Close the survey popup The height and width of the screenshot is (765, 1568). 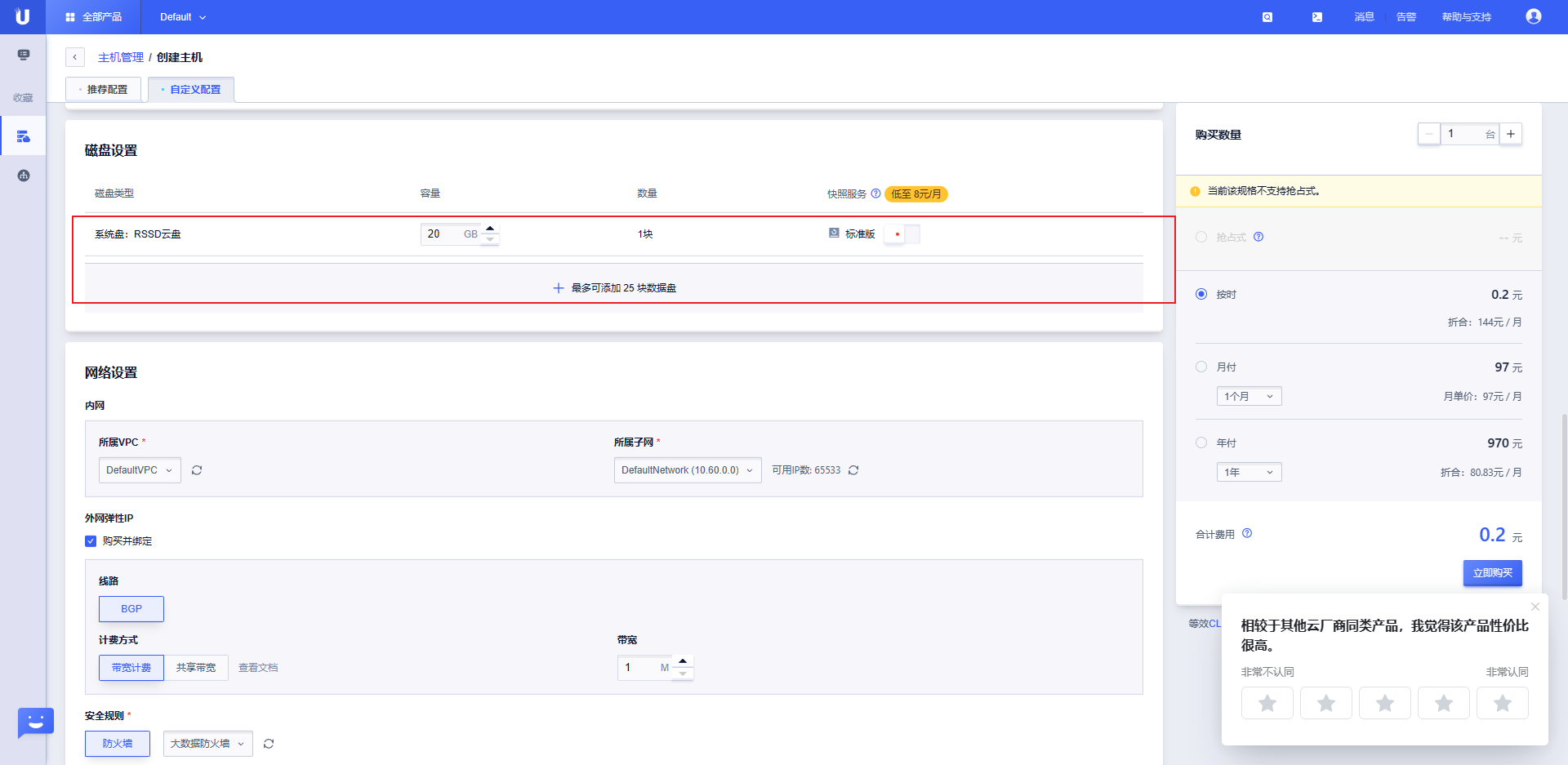point(1535,607)
